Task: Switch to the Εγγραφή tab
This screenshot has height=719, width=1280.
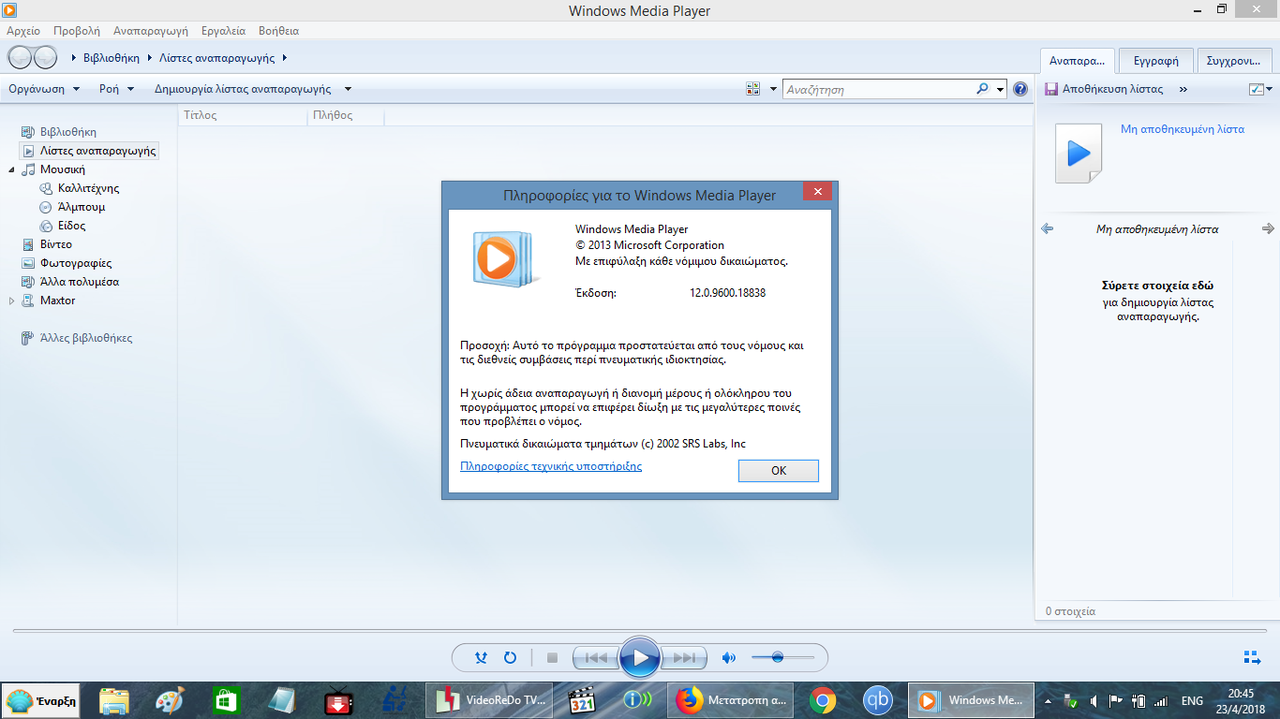Action: 1156,60
